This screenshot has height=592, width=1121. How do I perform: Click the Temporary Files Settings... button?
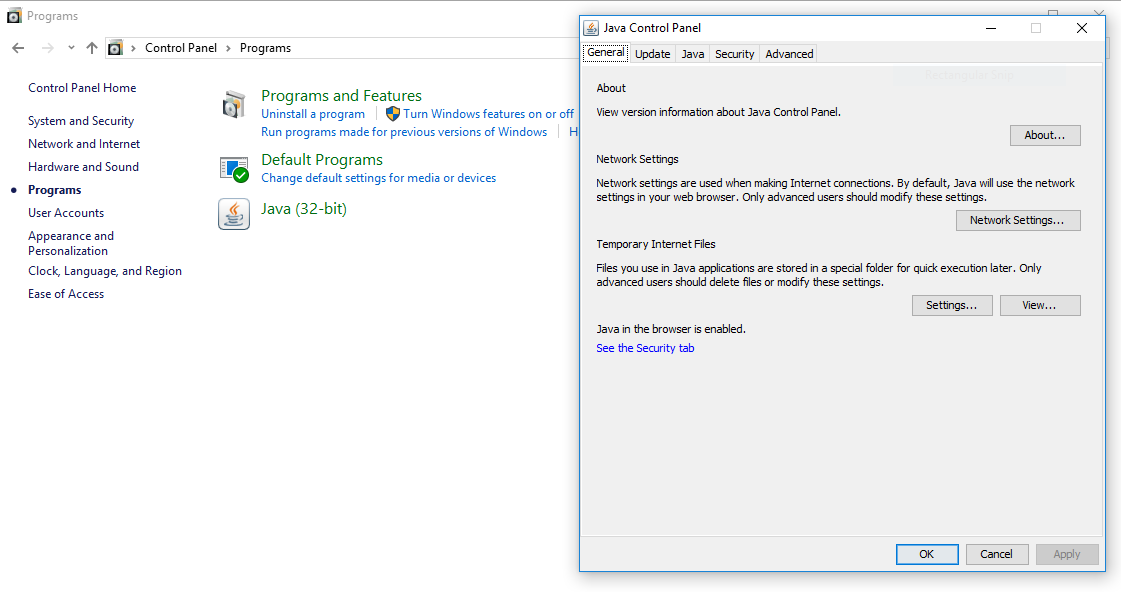952,305
